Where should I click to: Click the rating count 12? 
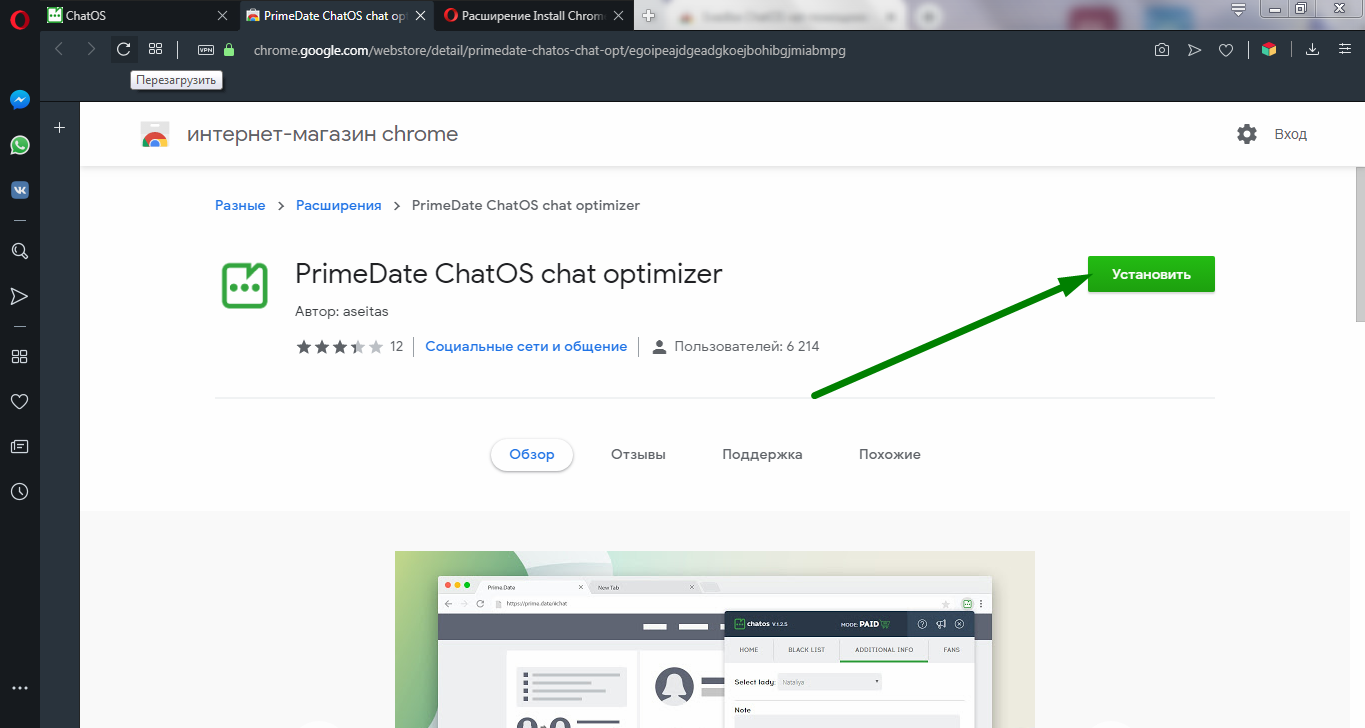[x=396, y=346]
